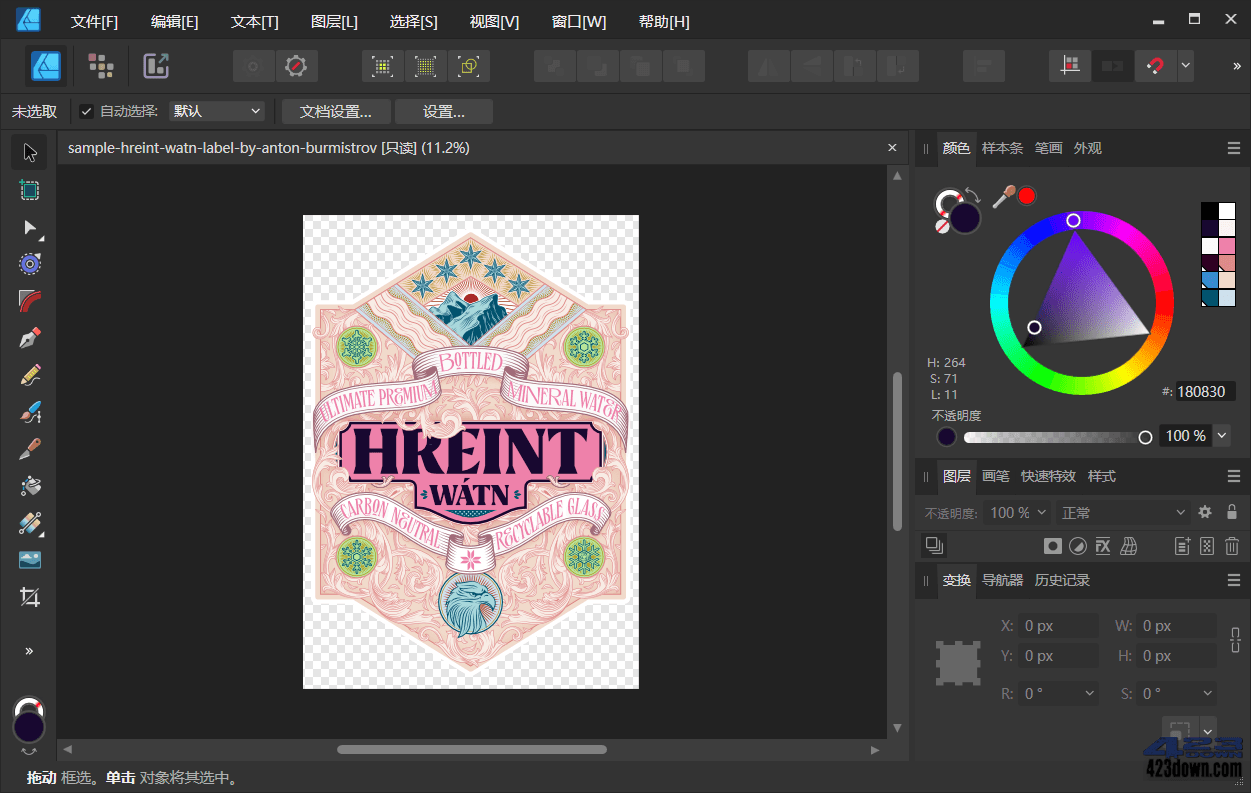The height and width of the screenshot is (793, 1251).
Task: Open the 正常 blend mode dropdown
Action: [1122, 512]
